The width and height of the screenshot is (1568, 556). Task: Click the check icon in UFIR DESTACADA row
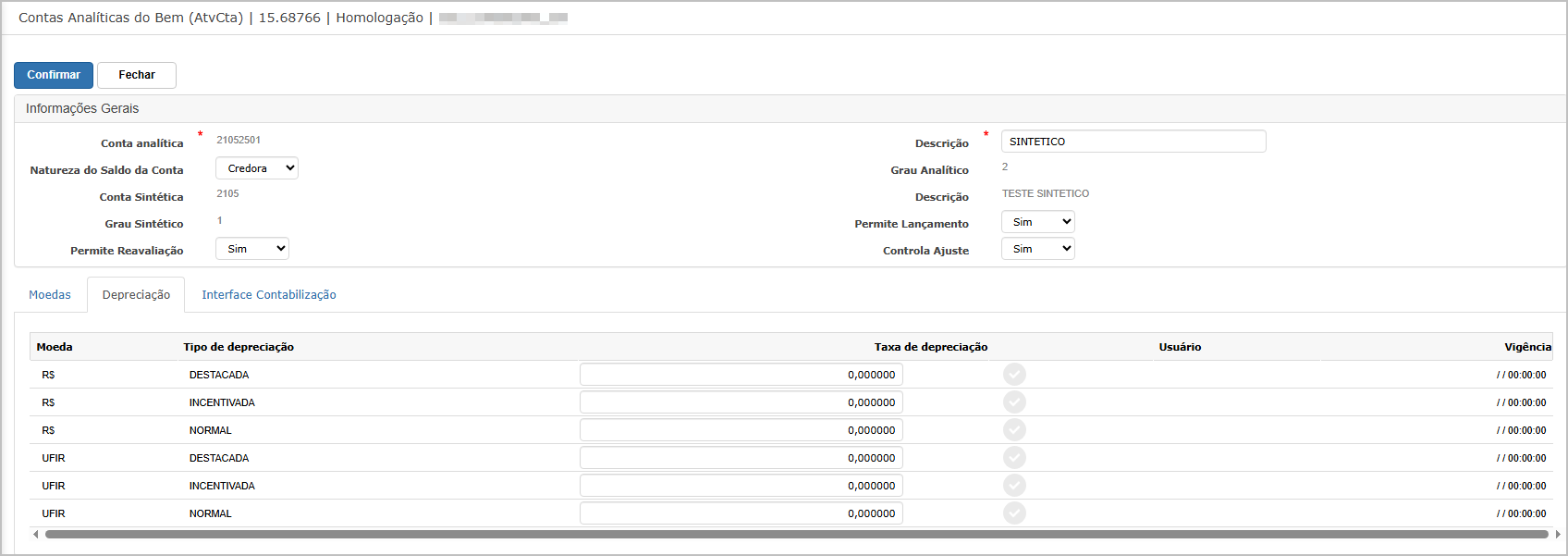[x=1014, y=457]
